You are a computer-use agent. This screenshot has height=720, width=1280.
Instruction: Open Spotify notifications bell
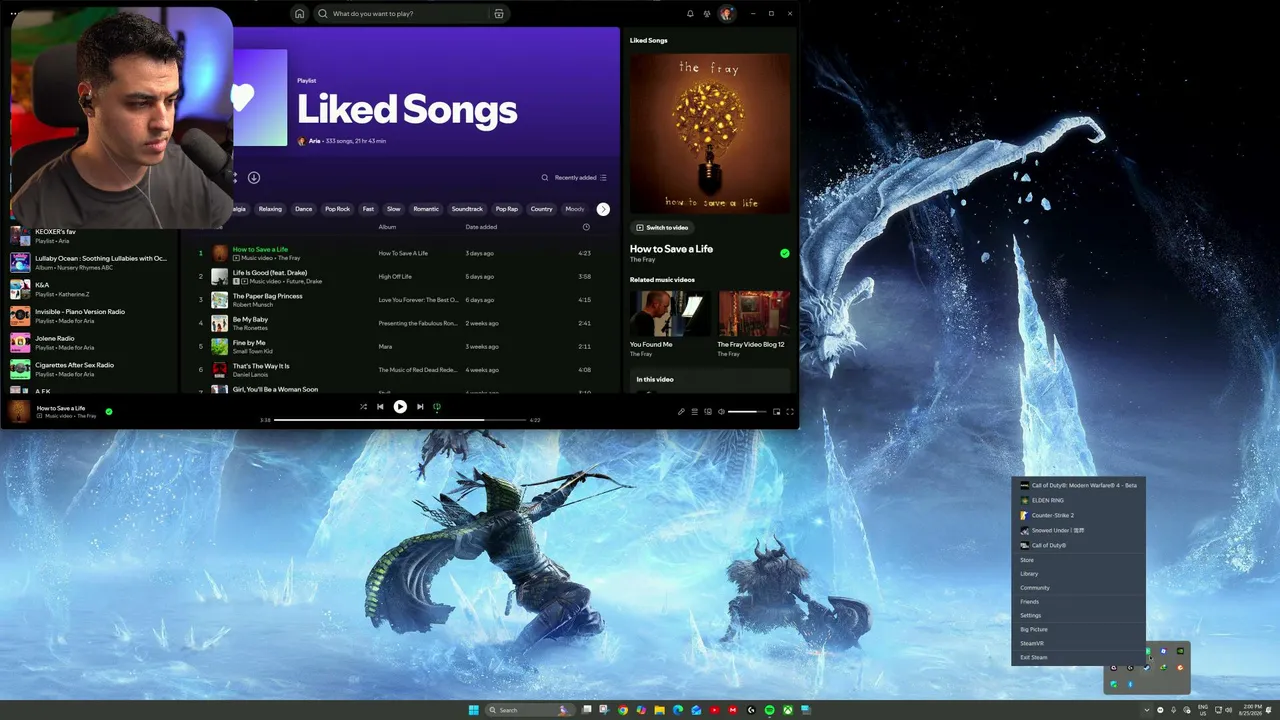tap(690, 14)
